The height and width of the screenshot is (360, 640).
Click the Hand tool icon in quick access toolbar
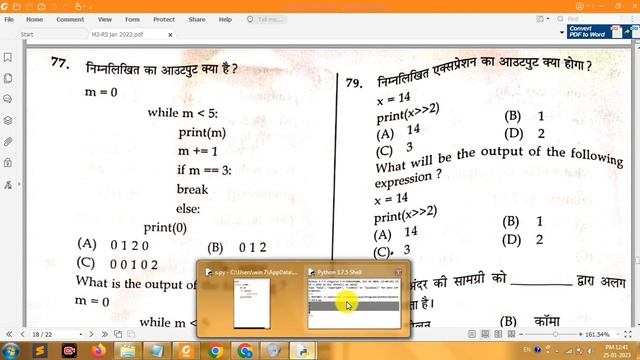pyautogui.click(x=78, y=7)
